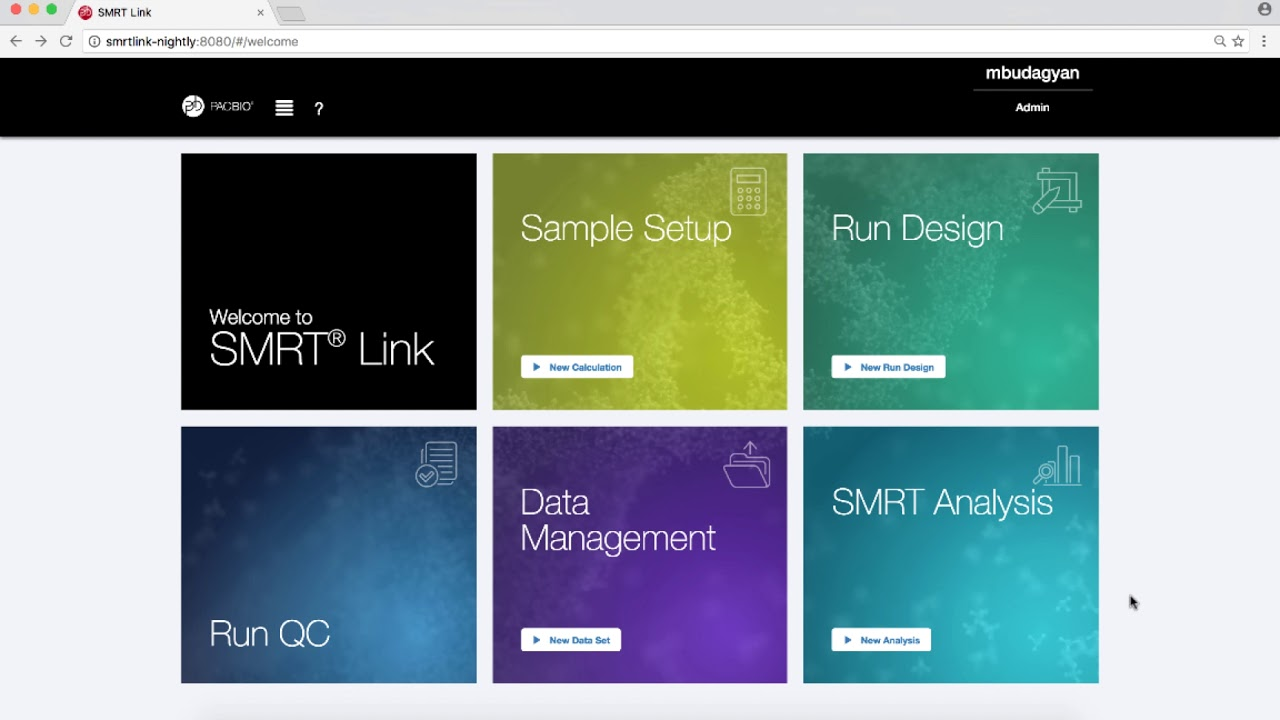
Task: Open the Run Design tile title
Action: click(x=917, y=229)
